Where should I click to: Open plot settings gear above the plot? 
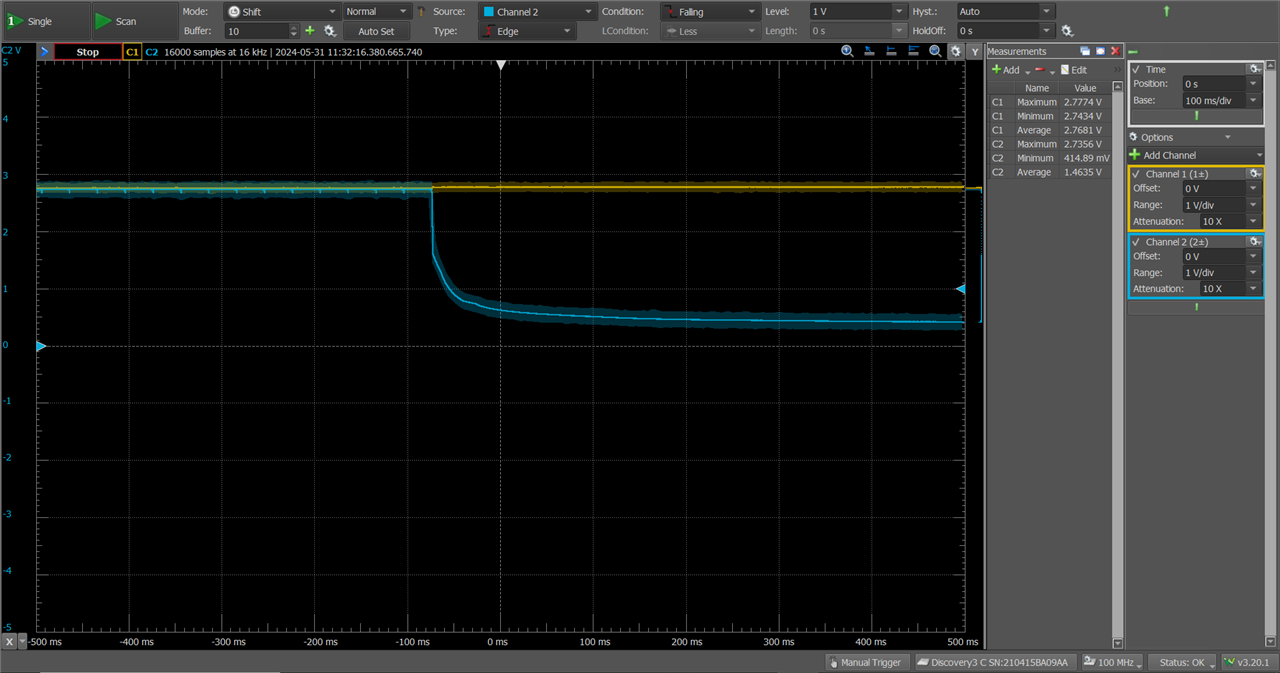pos(955,51)
